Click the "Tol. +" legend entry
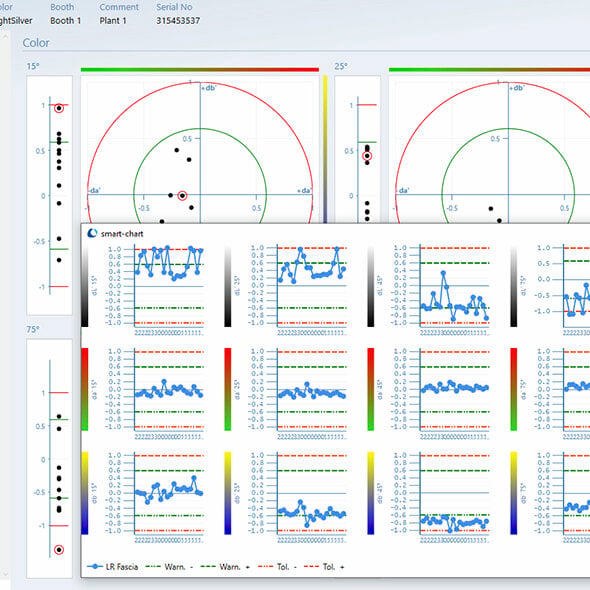The image size is (590, 590). click(324, 567)
